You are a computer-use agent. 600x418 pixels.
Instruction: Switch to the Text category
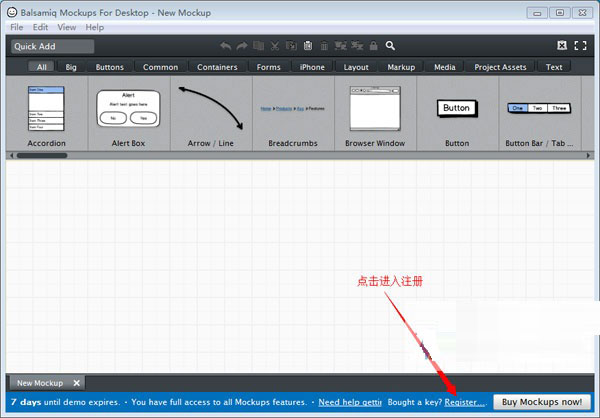point(554,67)
